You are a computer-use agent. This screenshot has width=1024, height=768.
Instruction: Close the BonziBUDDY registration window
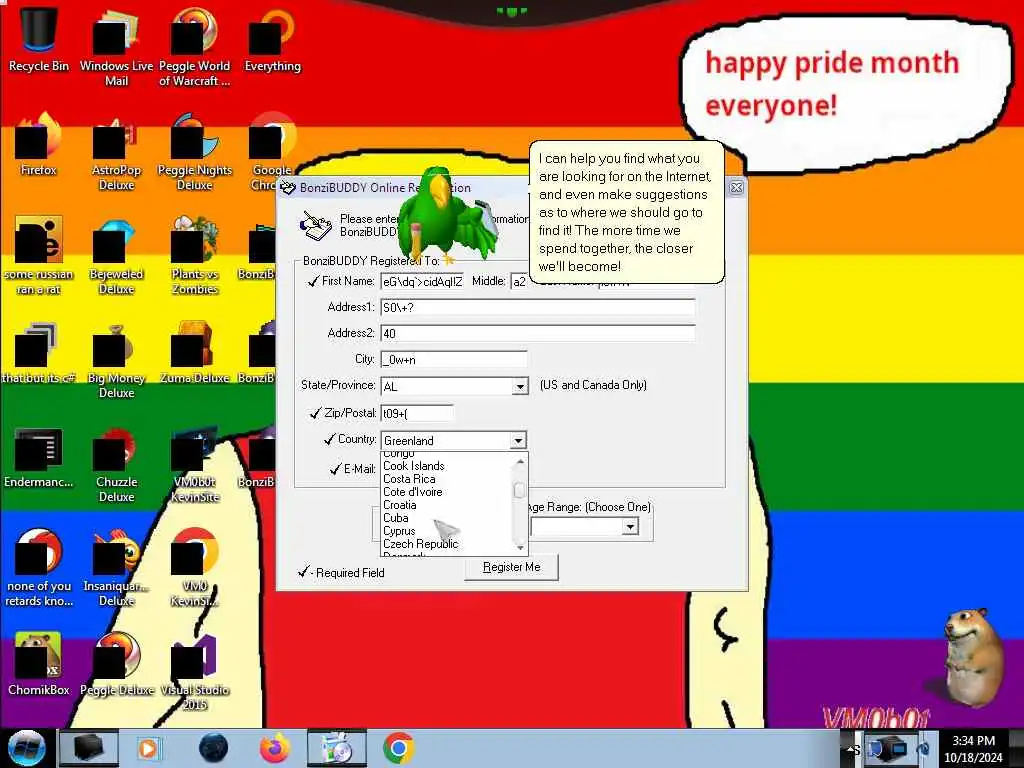pos(736,187)
